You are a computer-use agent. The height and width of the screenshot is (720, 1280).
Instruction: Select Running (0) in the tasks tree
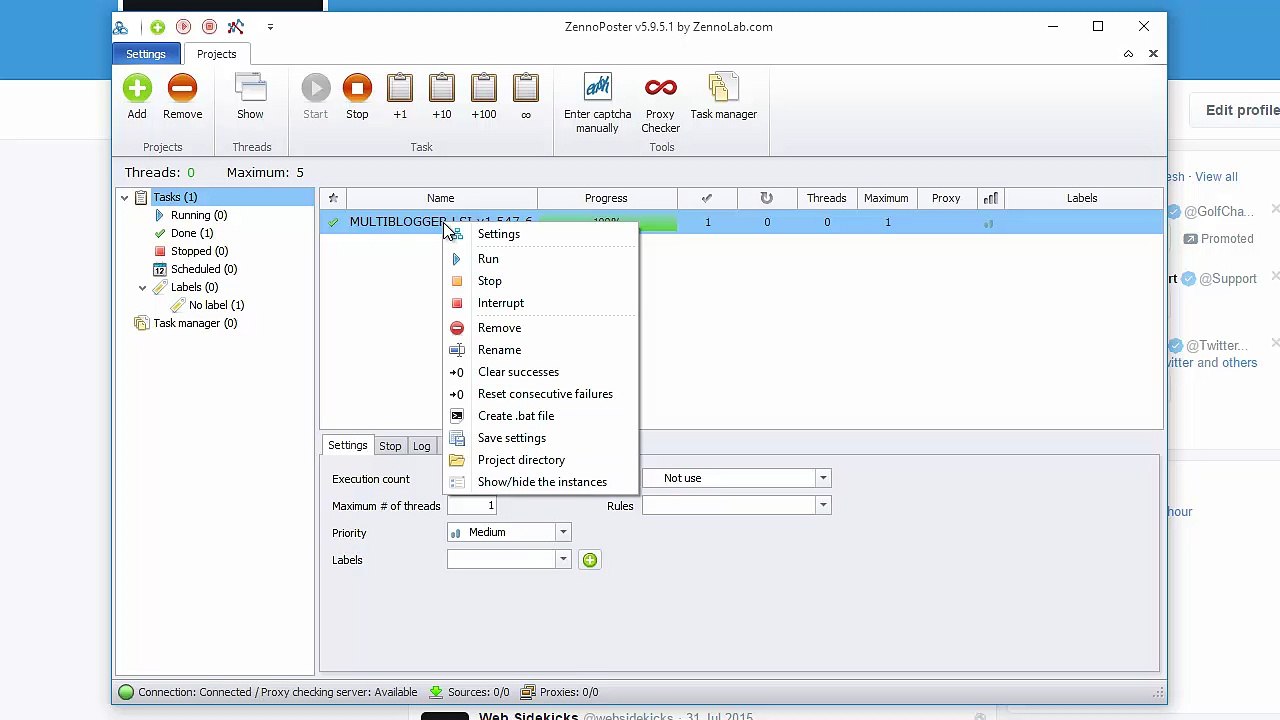(199, 215)
